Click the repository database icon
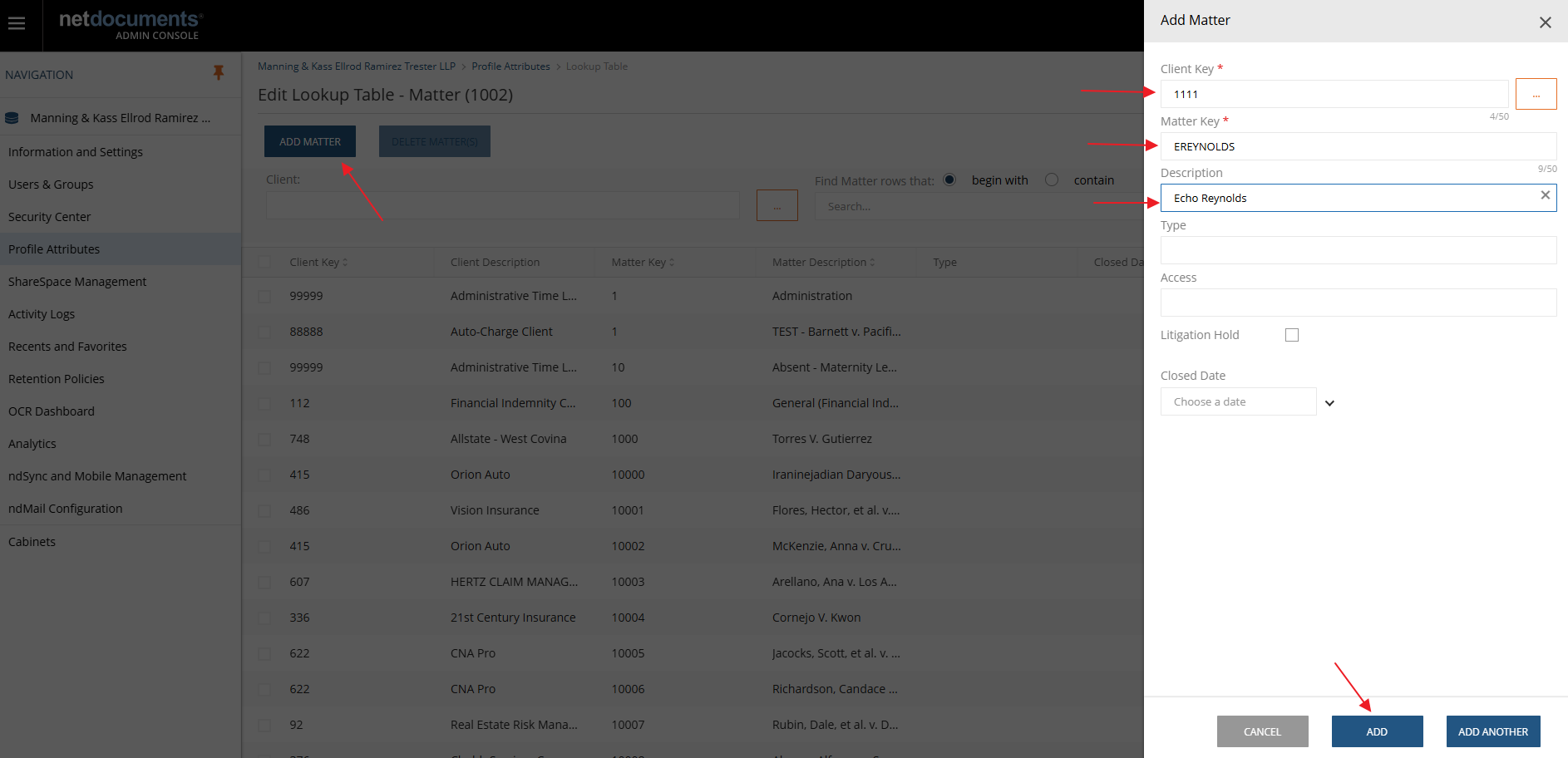1568x758 pixels. [x=12, y=118]
